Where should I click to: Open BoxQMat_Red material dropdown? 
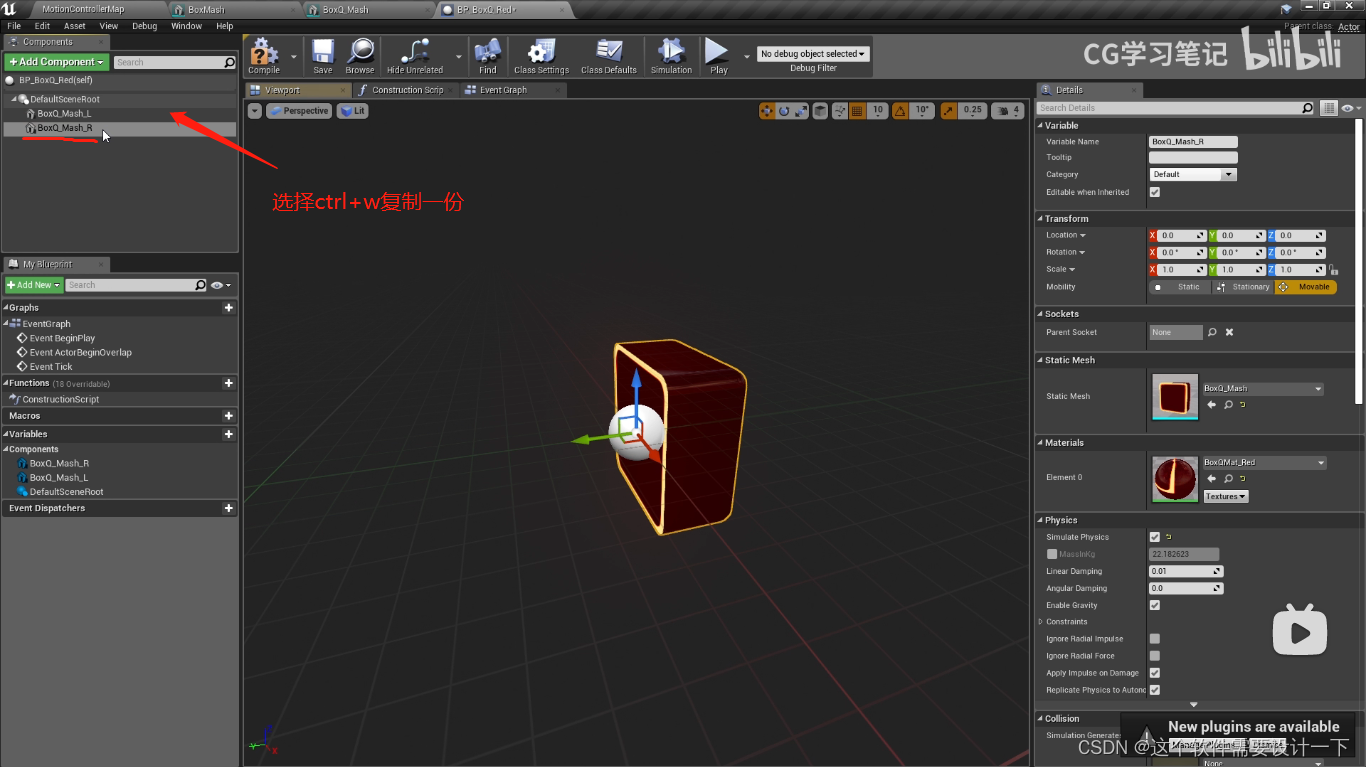tap(1263, 463)
